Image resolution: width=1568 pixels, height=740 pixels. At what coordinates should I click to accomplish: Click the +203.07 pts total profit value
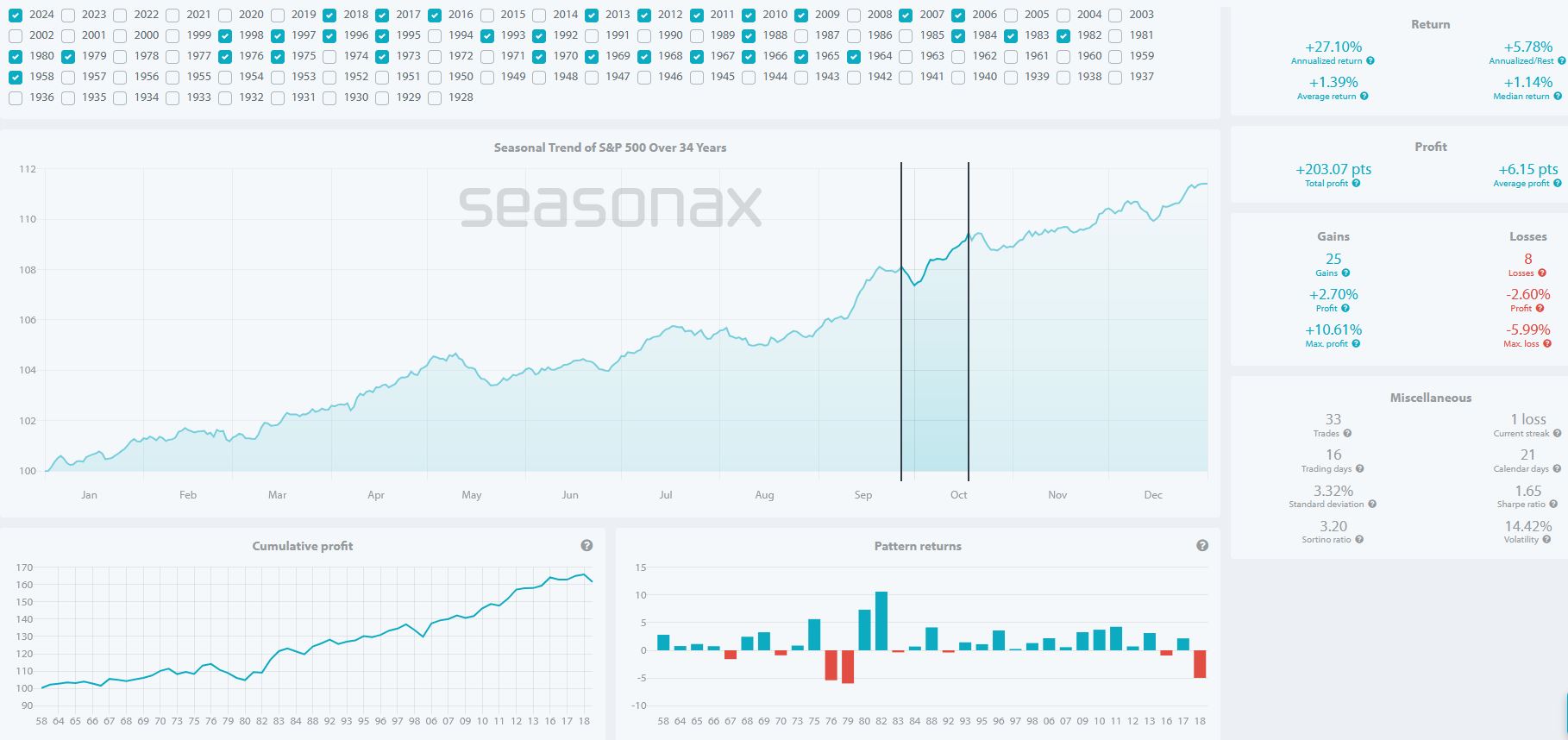click(1333, 169)
